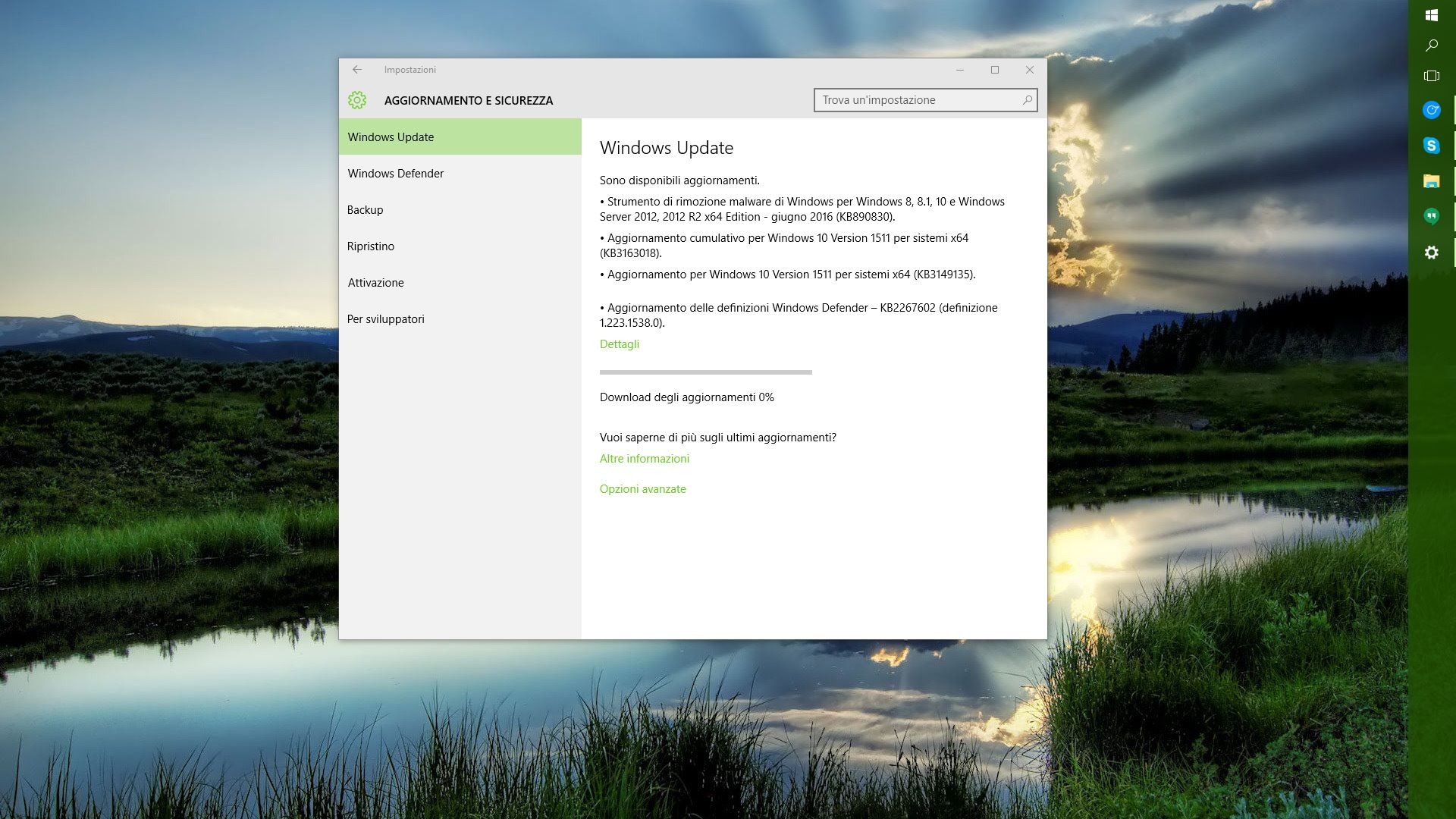Open the Ripristino section
The width and height of the screenshot is (1456, 819).
pyautogui.click(x=460, y=246)
